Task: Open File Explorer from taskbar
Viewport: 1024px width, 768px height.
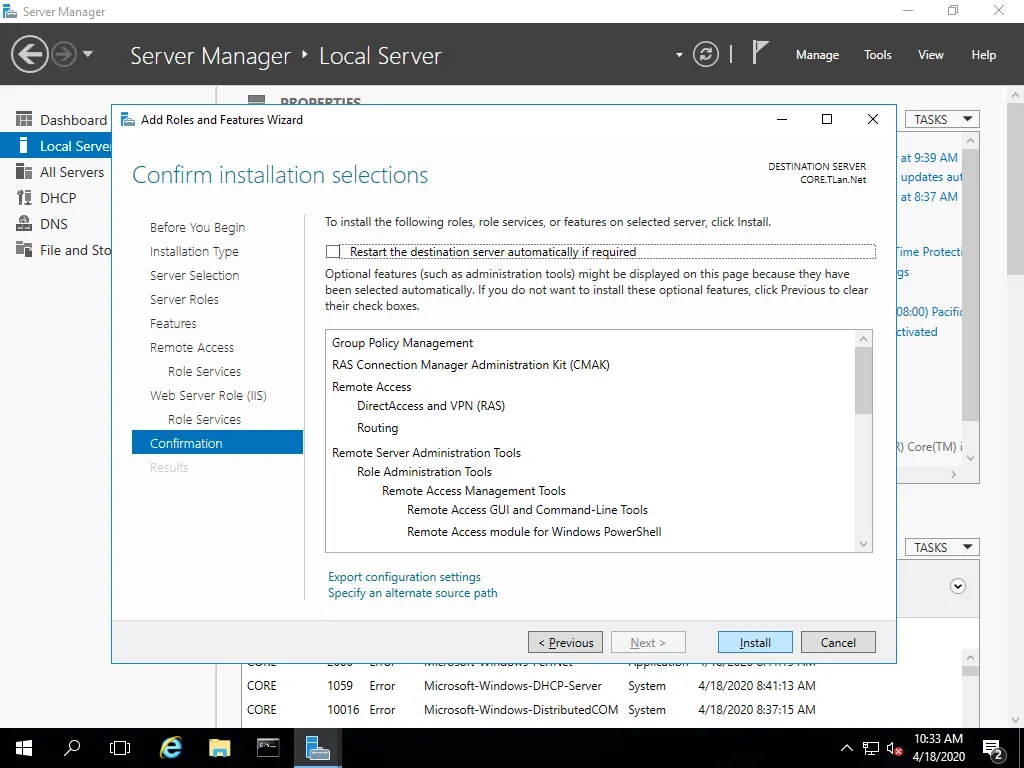Action: 219,748
